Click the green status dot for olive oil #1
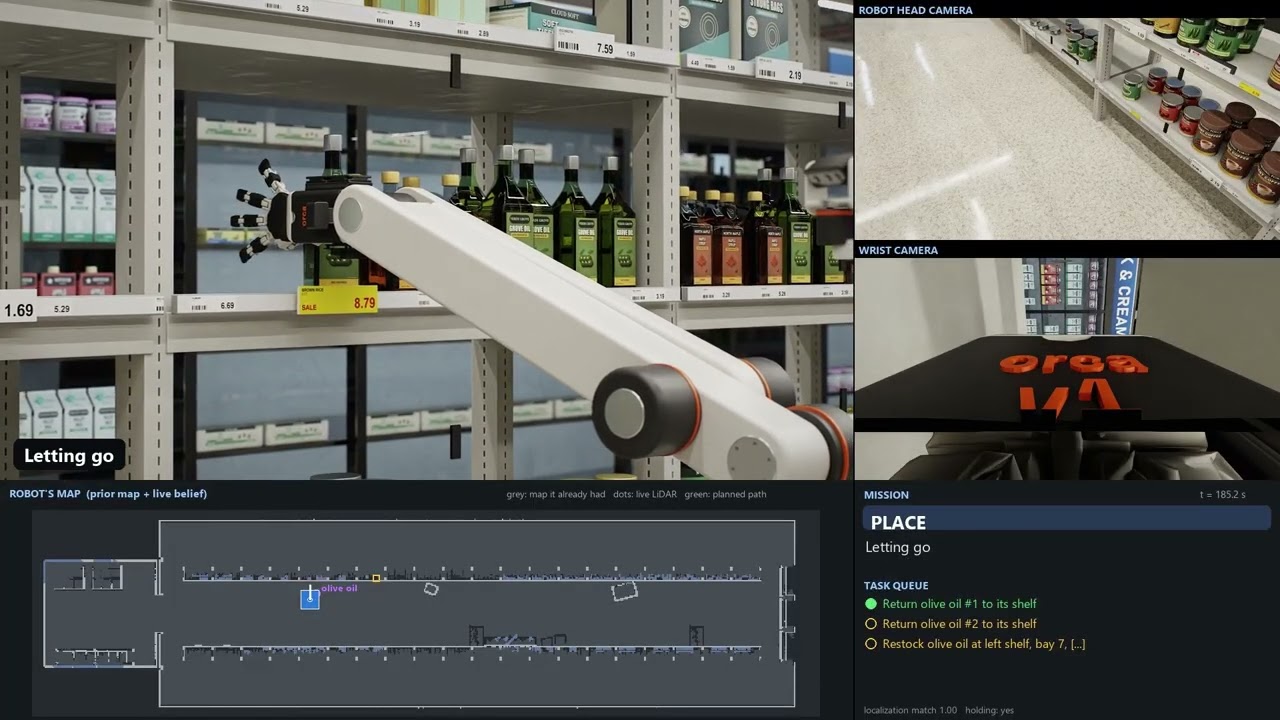The height and width of the screenshot is (720, 1280). (871, 604)
